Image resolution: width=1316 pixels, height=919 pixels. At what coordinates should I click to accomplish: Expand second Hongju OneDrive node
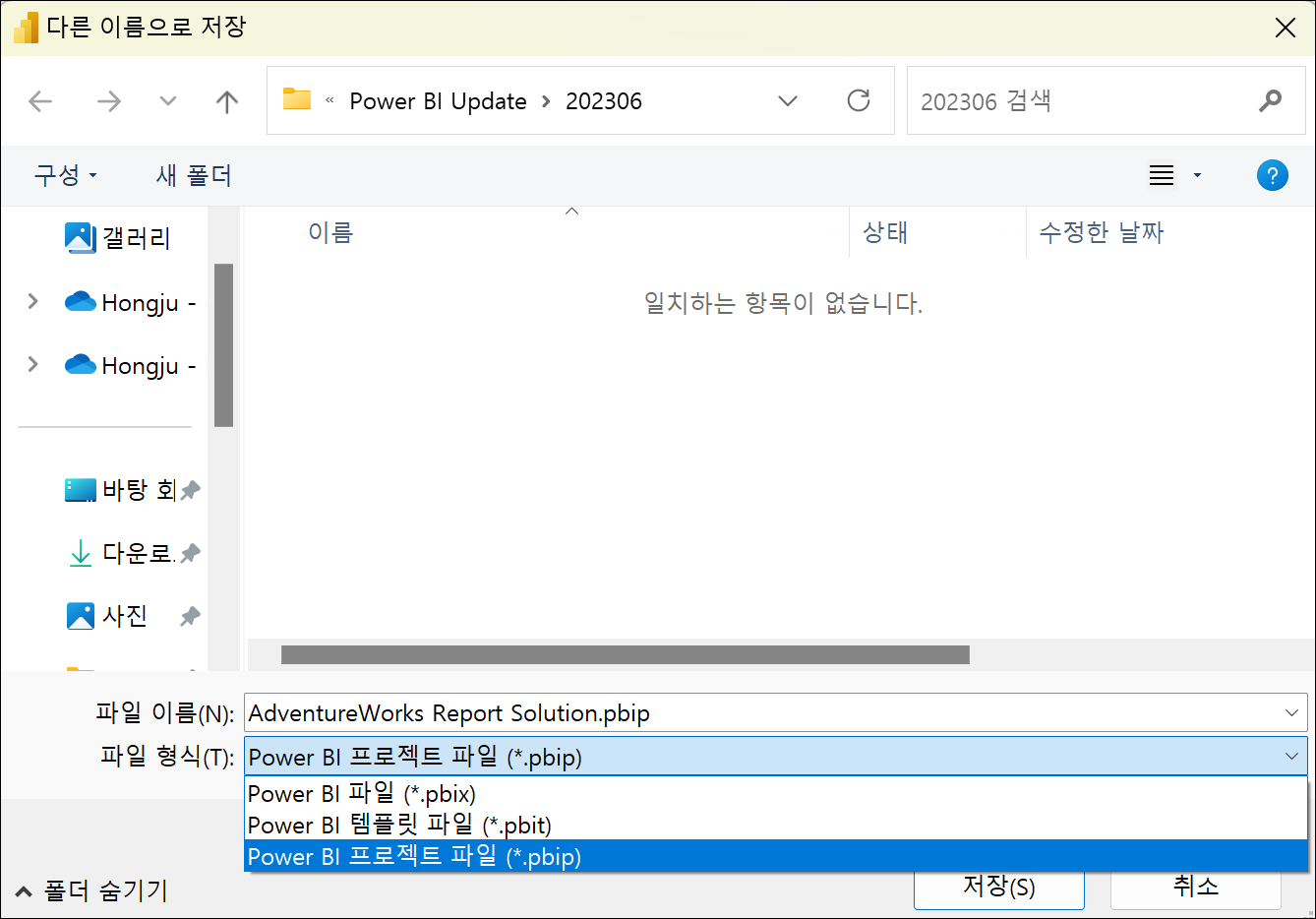[x=32, y=364]
